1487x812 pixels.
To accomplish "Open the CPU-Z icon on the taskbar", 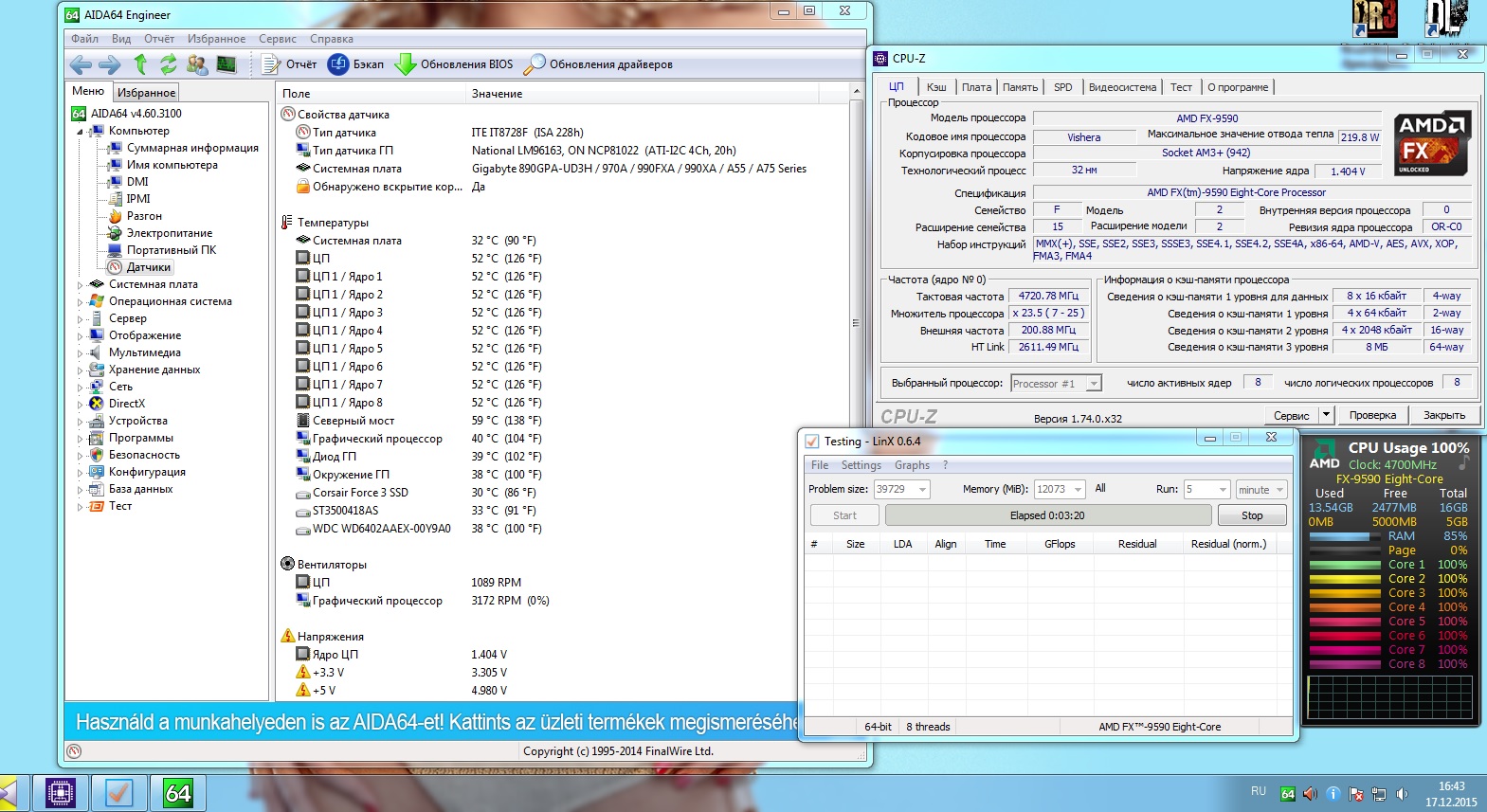I will pos(60,793).
